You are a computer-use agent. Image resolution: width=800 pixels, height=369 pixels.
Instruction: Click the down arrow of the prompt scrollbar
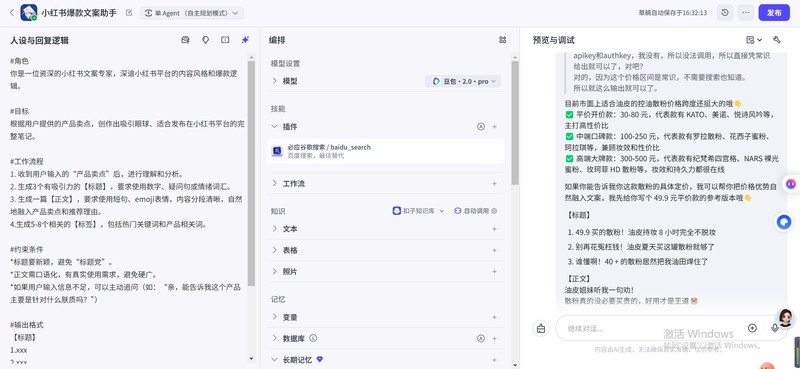(251, 359)
